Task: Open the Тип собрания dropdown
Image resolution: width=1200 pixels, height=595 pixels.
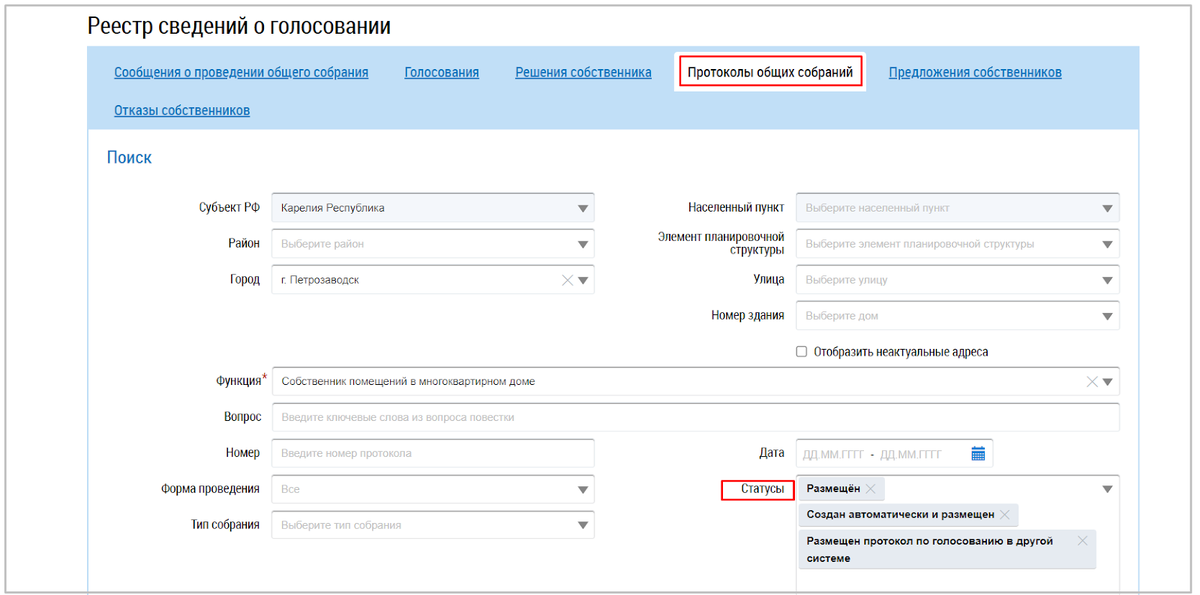Action: point(583,526)
